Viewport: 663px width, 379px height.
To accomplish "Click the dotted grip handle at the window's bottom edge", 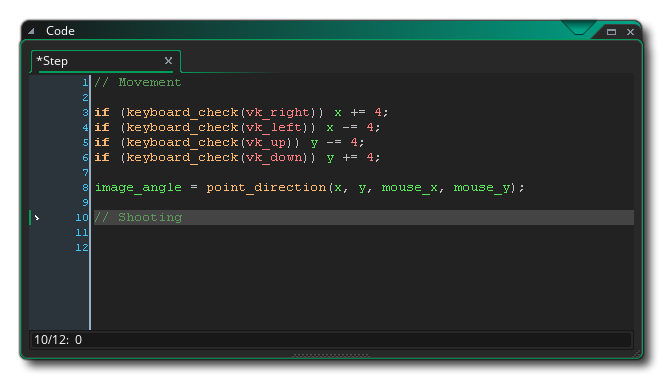I will 331,355.
